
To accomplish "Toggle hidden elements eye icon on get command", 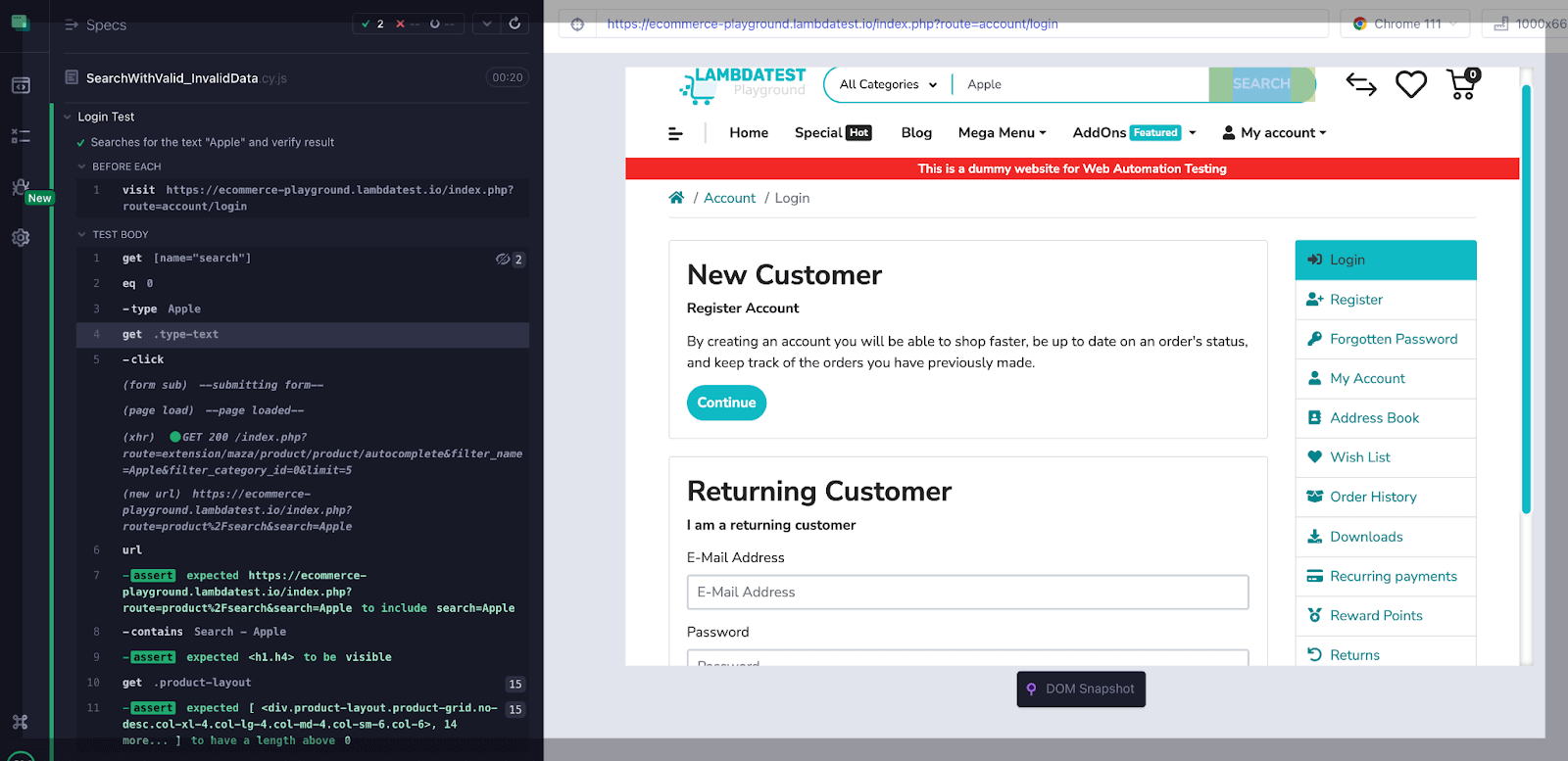I will click(x=503, y=260).
